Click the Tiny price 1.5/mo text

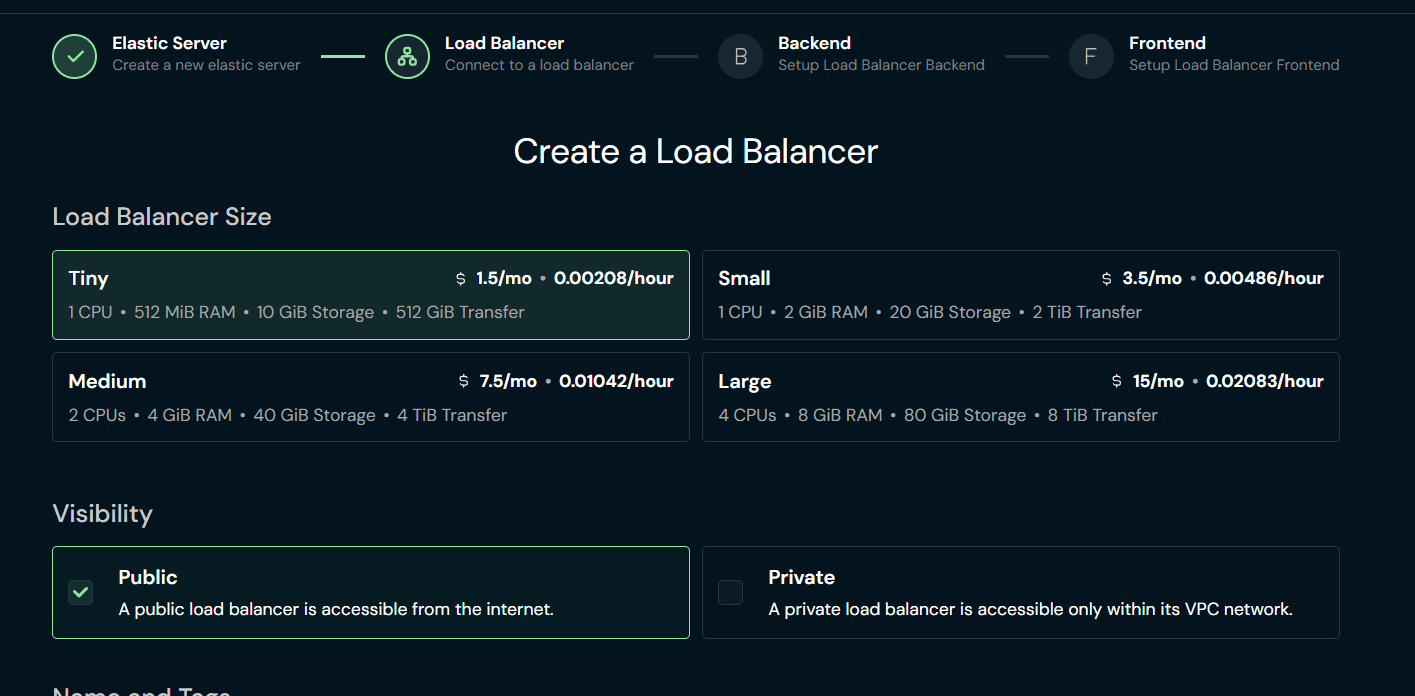[504, 278]
